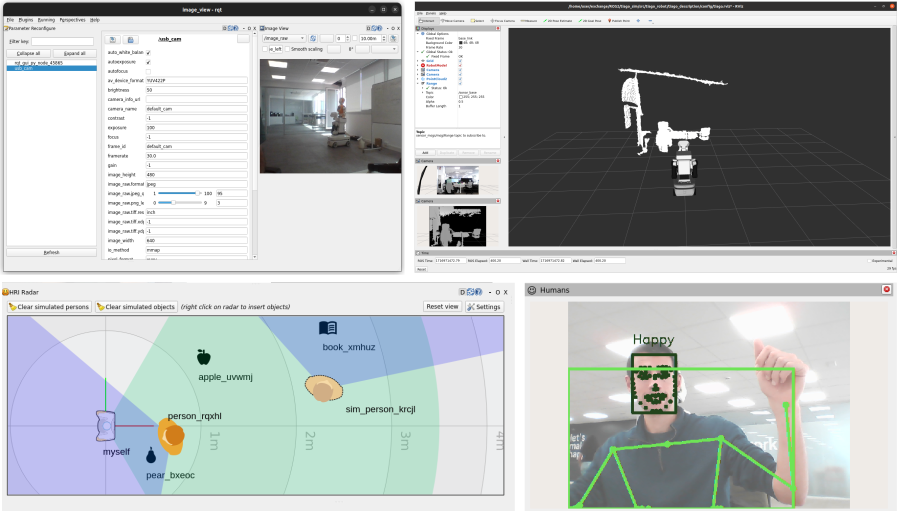The image size is (897, 511).
Task: Select the pear_bxeoc icon on the radar
Action: click(x=151, y=456)
